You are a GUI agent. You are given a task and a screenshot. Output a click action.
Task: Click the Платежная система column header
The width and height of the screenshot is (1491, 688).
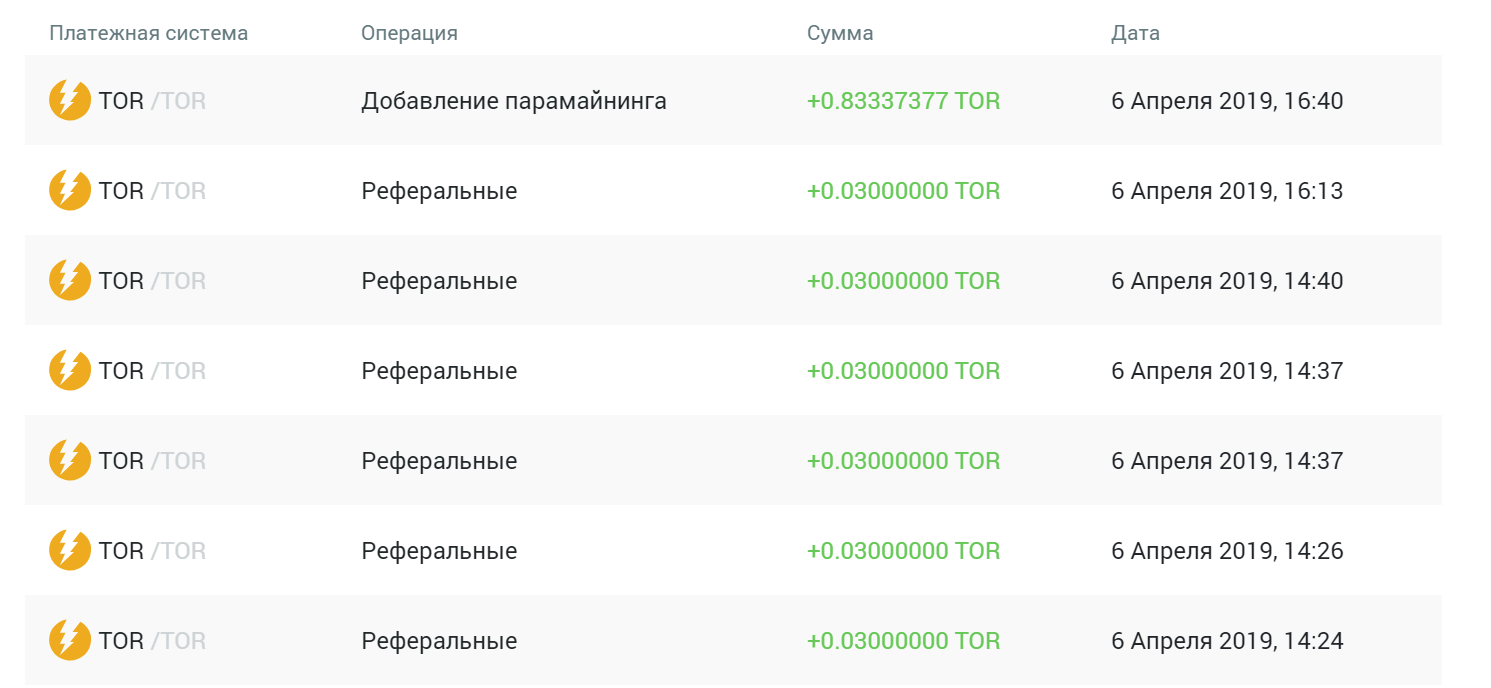click(x=149, y=33)
